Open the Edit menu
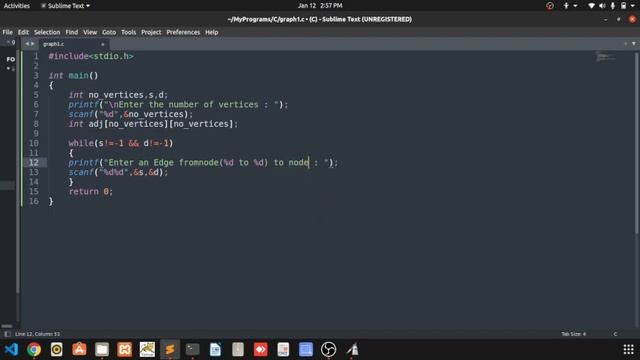640x360 pixels. (23, 32)
